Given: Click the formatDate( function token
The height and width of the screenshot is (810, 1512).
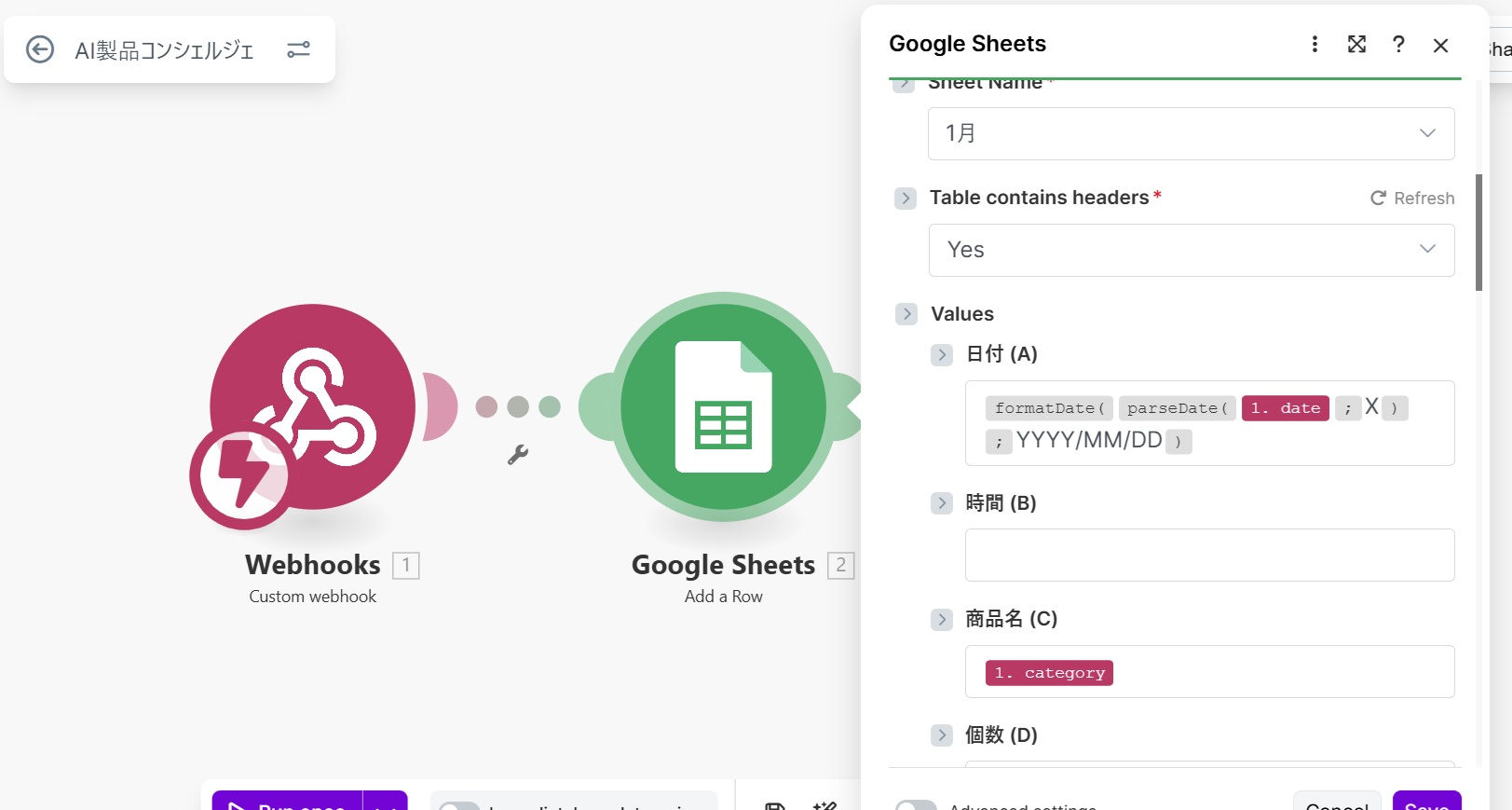Looking at the screenshot, I should [x=1049, y=408].
